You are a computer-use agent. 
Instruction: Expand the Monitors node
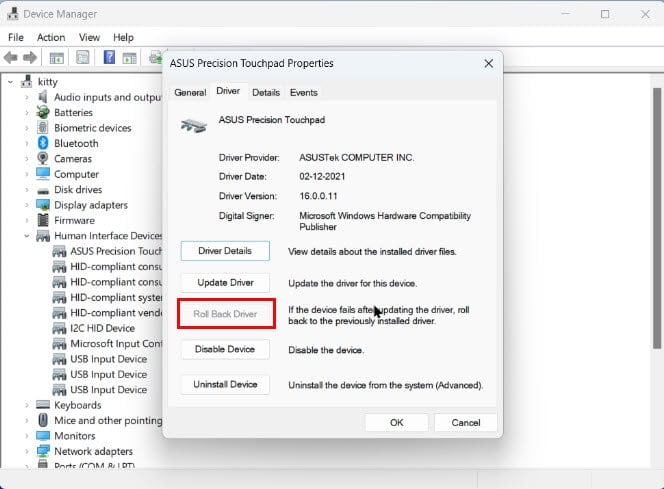point(27,436)
